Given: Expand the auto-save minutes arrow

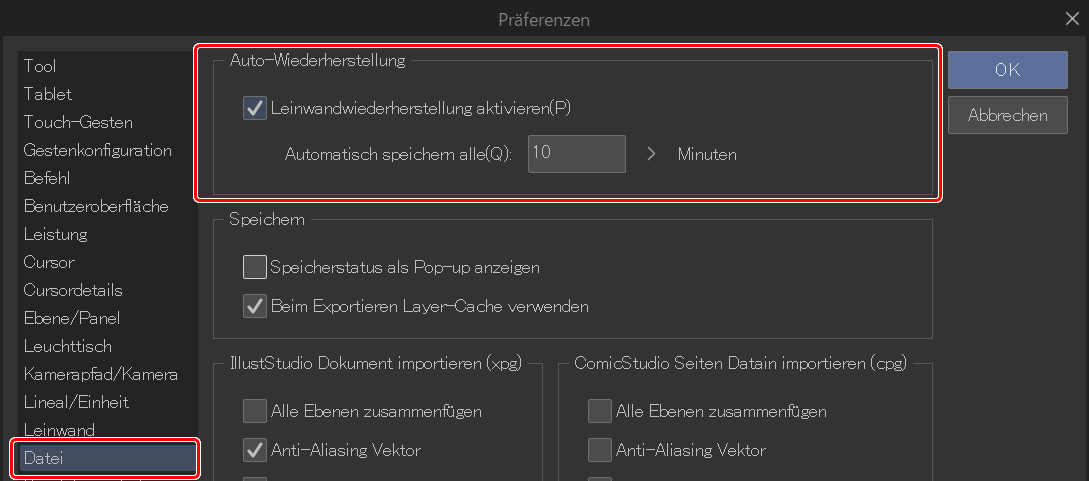Looking at the screenshot, I should pos(651,154).
